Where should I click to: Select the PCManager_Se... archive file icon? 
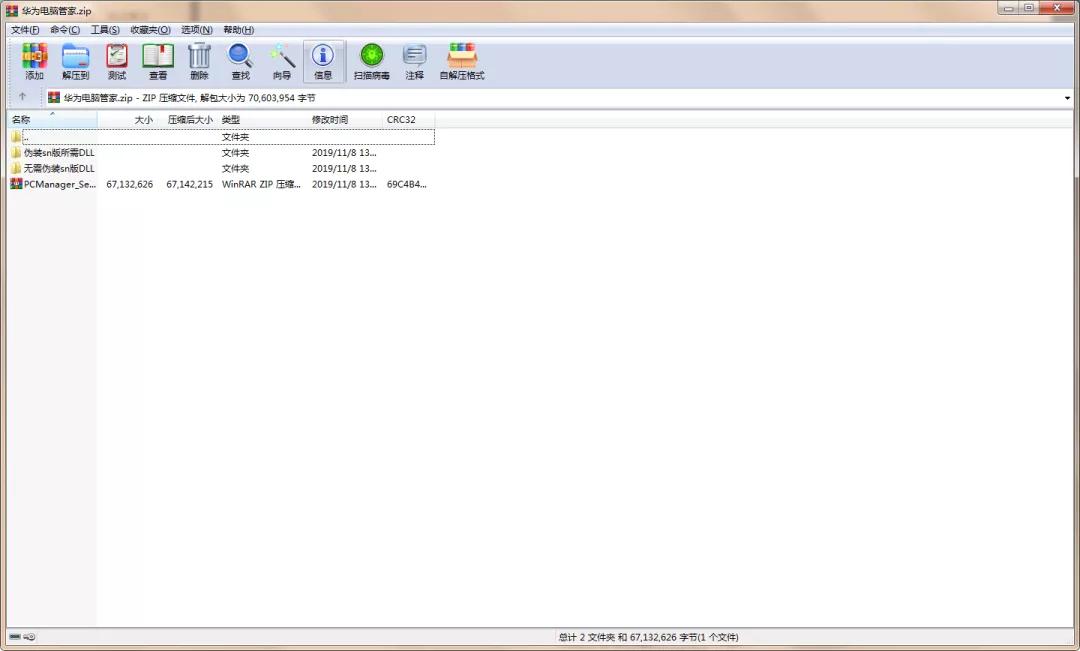pos(16,184)
